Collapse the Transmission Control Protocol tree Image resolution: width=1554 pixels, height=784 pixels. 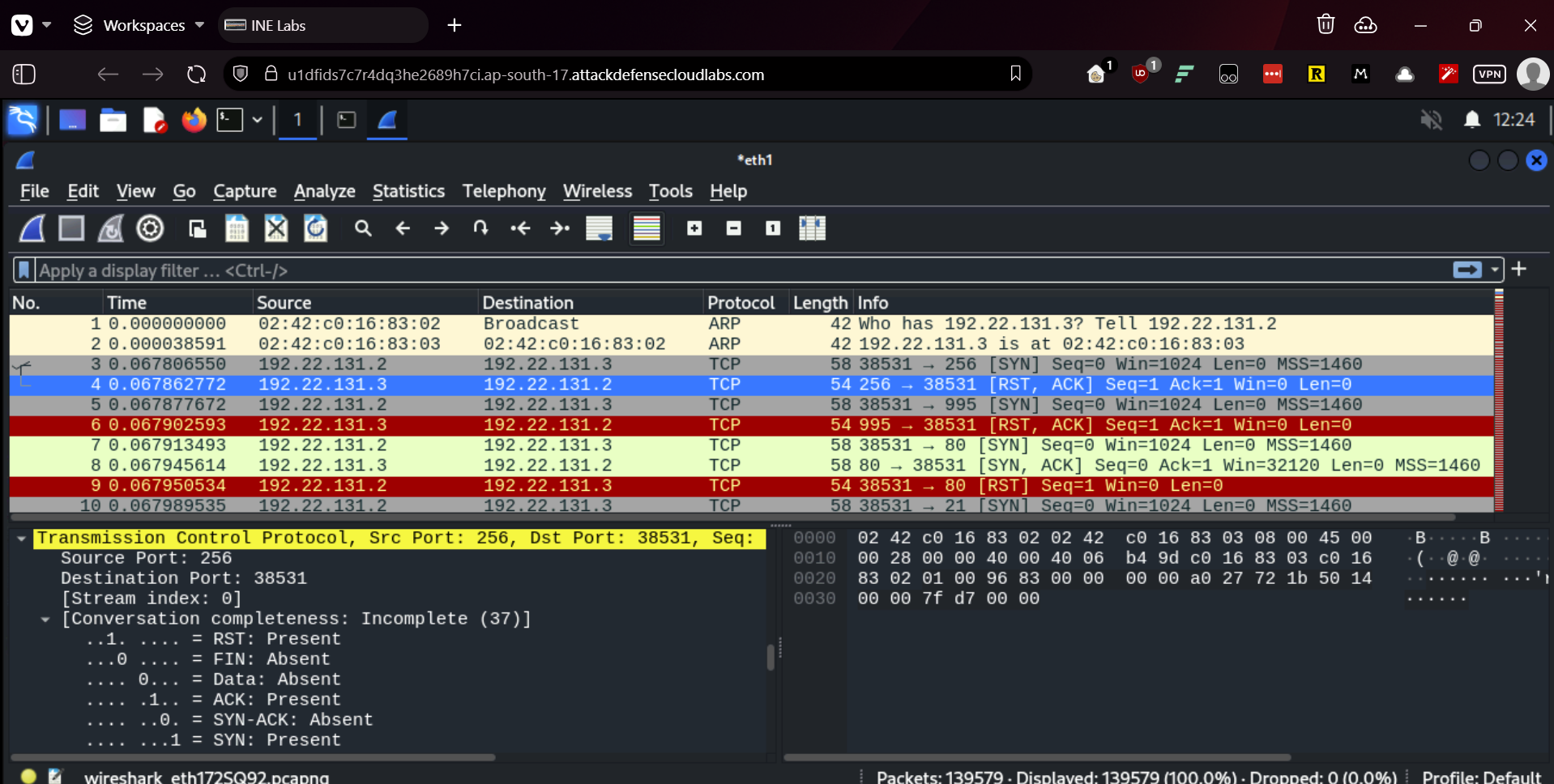(21, 539)
